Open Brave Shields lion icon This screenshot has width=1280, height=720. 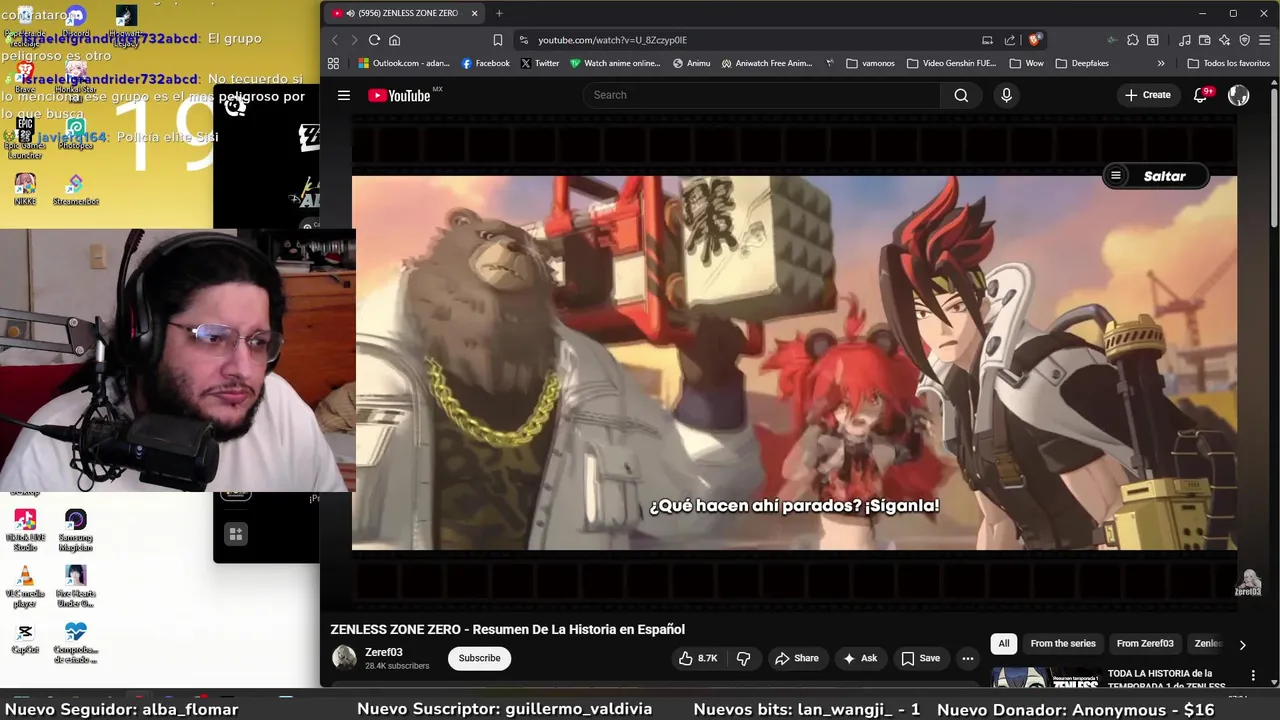pos(1034,40)
